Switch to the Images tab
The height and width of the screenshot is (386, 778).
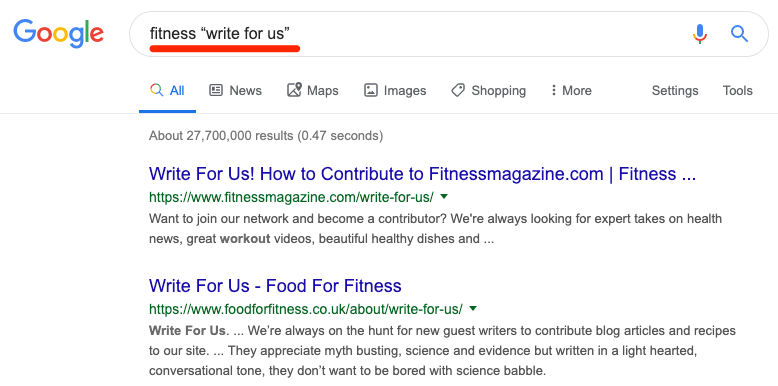(x=395, y=90)
